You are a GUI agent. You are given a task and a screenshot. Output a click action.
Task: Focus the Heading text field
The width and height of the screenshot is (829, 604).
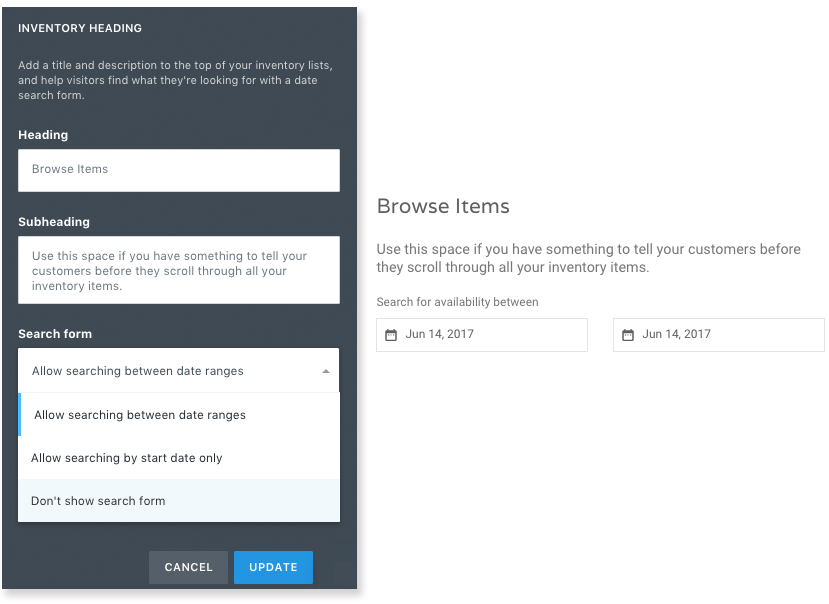pyautogui.click(x=179, y=170)
